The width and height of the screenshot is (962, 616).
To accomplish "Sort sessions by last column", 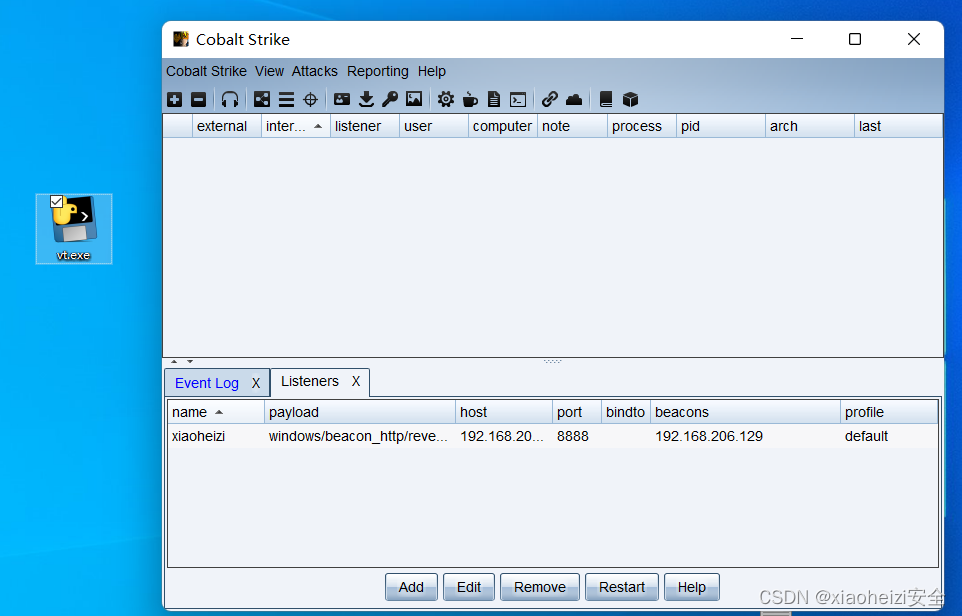I will [x=898, y=126].
